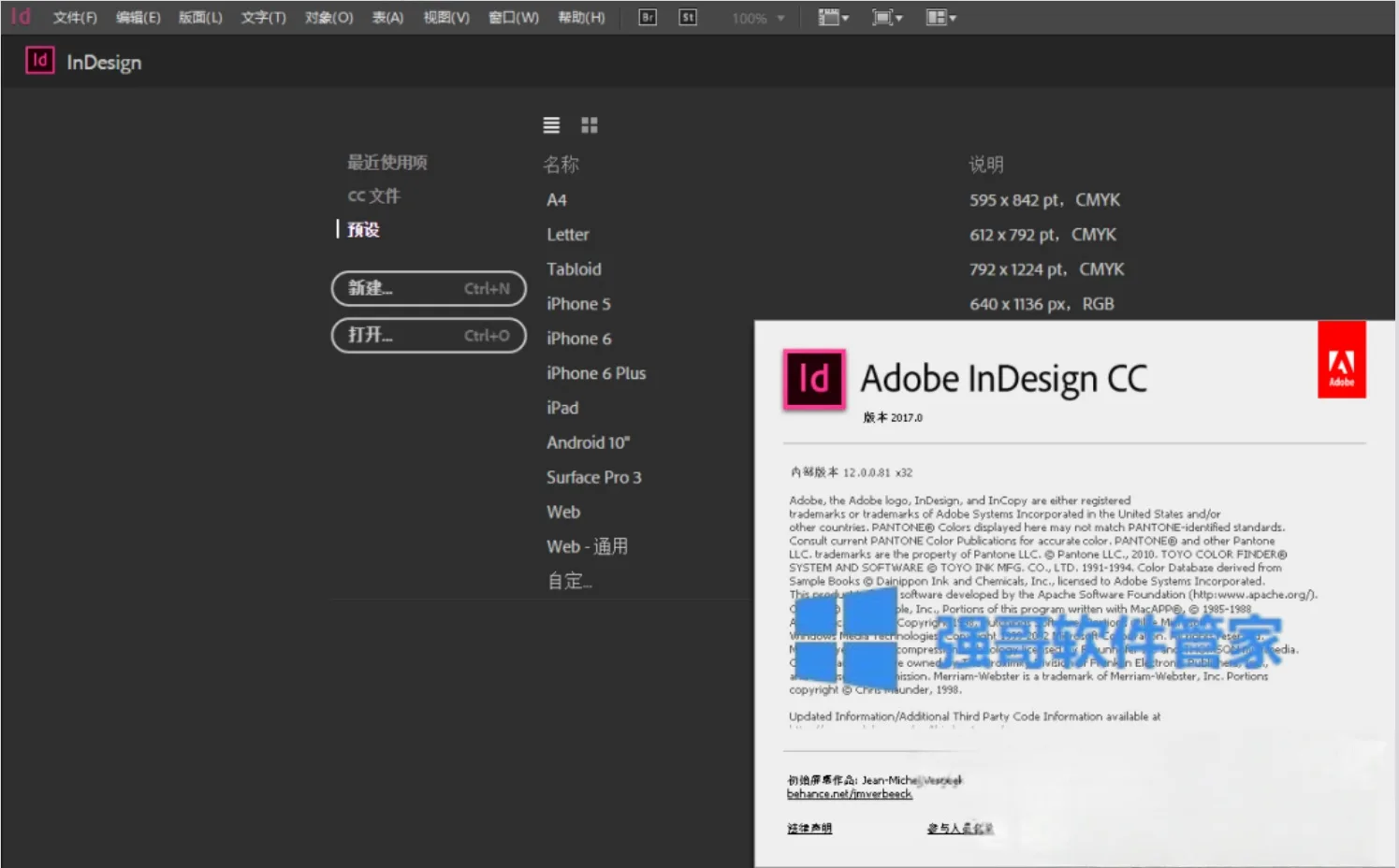Click the 595 x 842 pt, CMYK description
The height and width of the screenshot is (868, 1399).
pos(1044,200)
